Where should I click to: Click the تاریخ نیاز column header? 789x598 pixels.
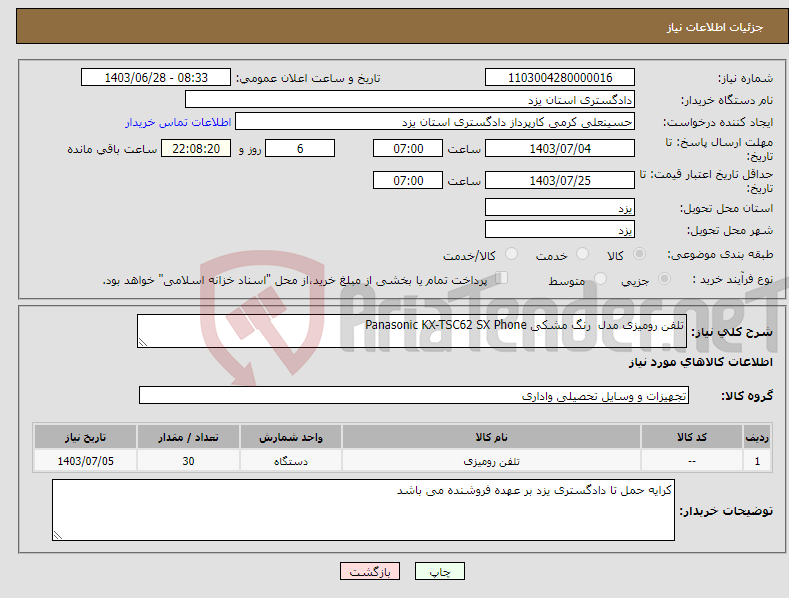point(85,437)
